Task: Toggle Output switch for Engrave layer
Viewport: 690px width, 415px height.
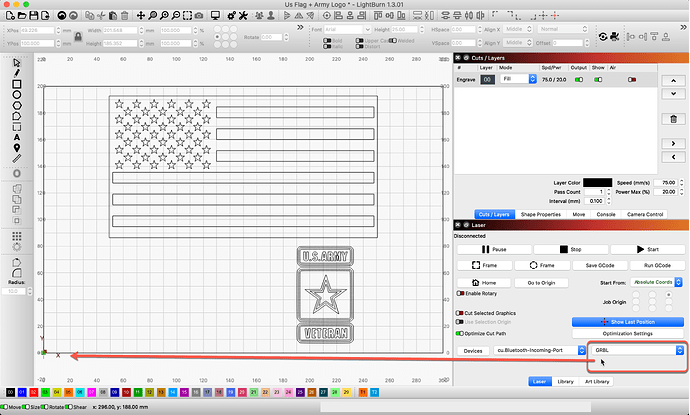Action: (579, 80)
